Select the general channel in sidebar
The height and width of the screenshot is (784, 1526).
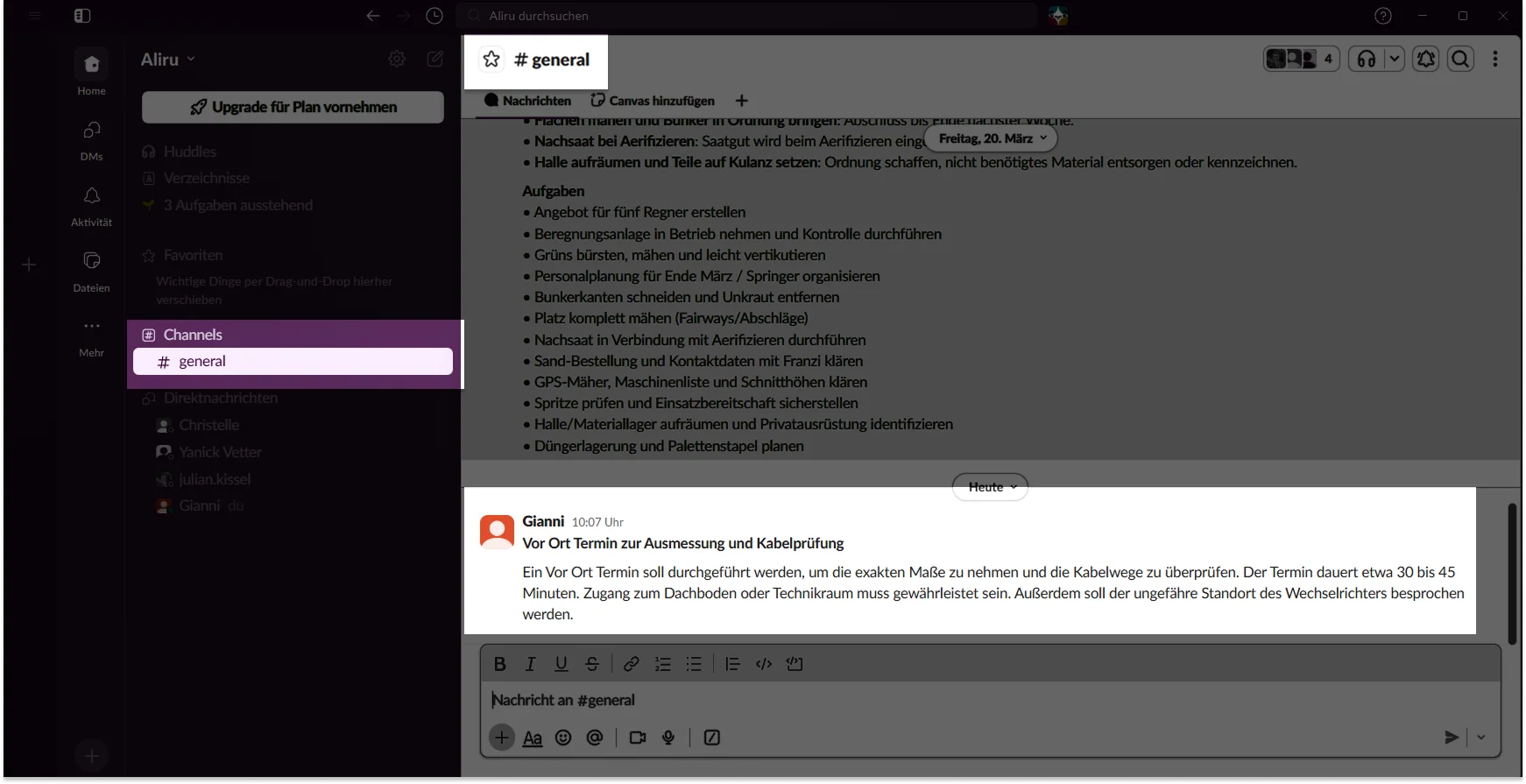click(x=293, y=361)
